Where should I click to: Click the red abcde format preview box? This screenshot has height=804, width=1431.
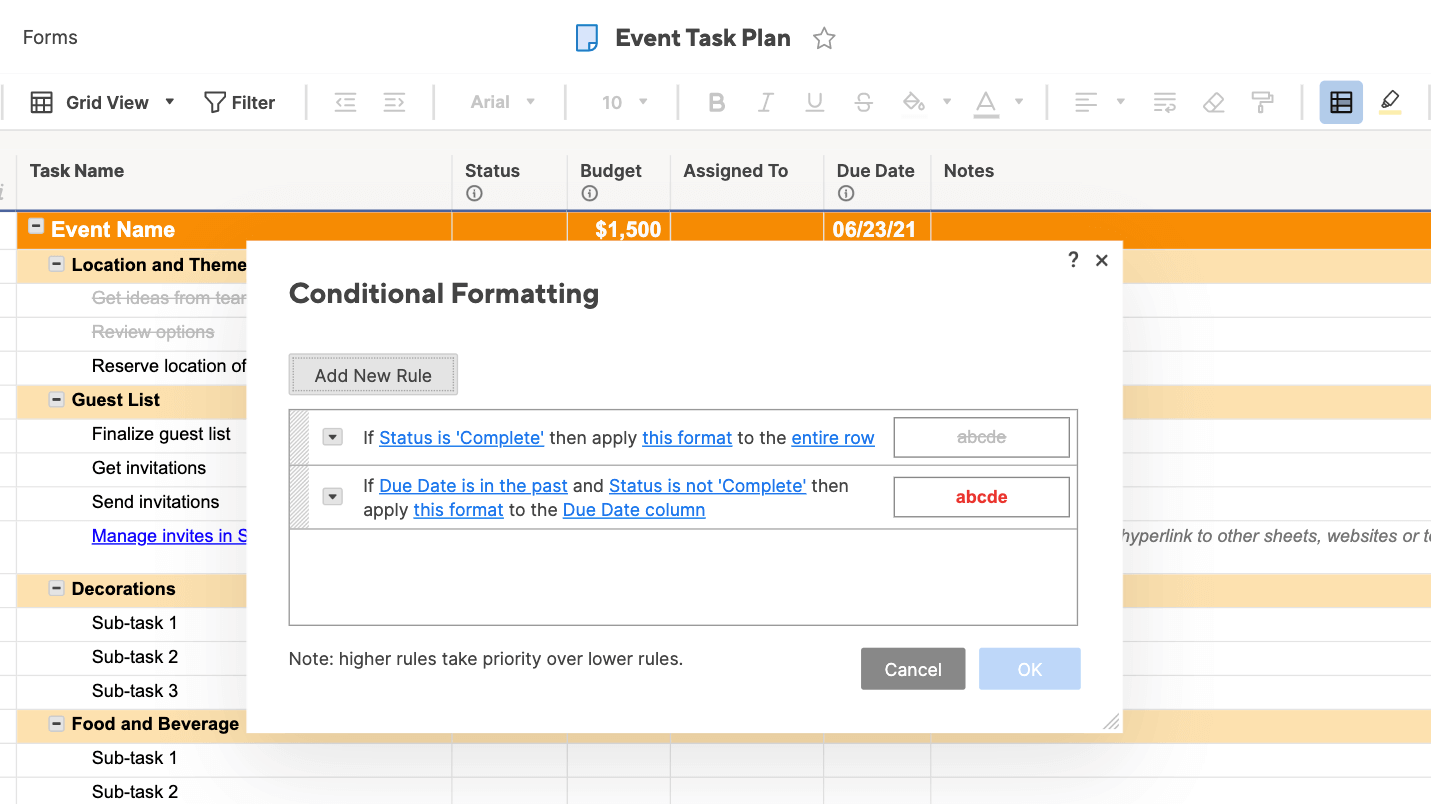point(981,497)
